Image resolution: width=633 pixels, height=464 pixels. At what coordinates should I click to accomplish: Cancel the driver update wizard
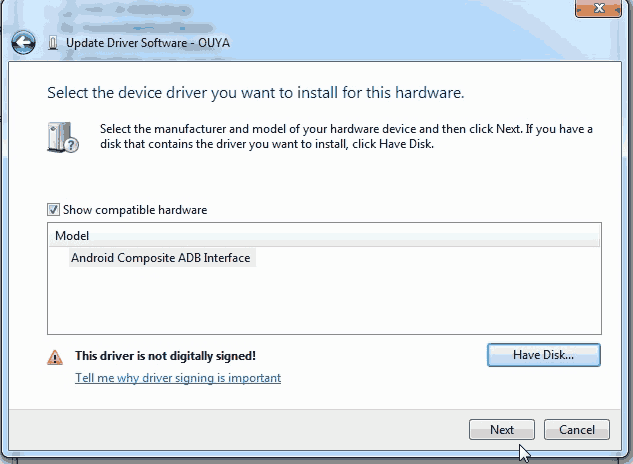[576, 430]
